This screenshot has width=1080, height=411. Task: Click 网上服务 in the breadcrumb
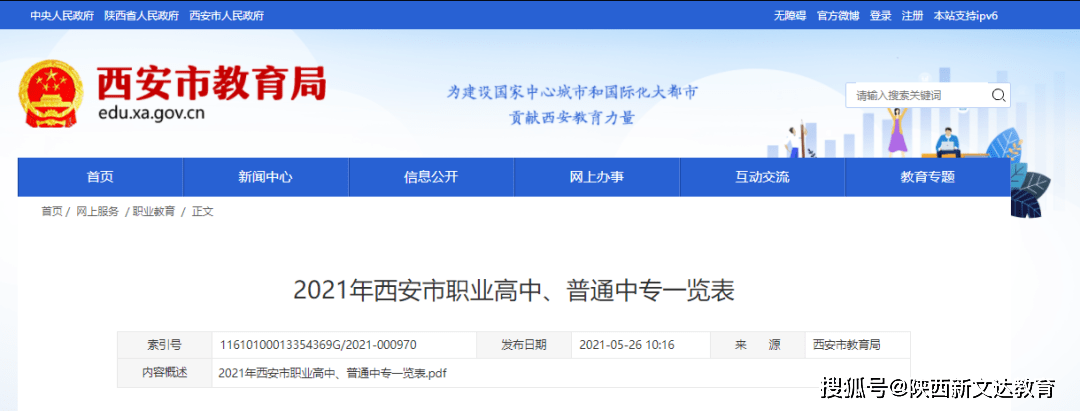pyautogui.click(x=98, y=212)
